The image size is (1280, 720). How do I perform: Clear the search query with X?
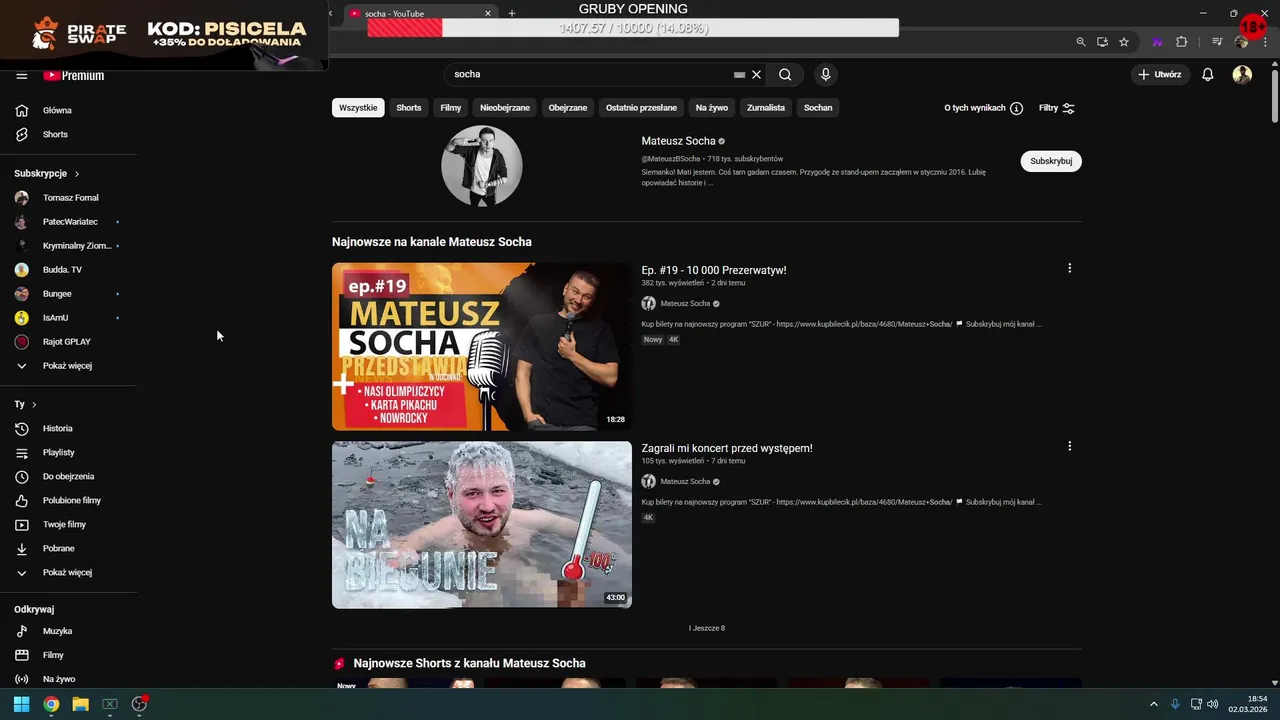click(x=757, y=74)
